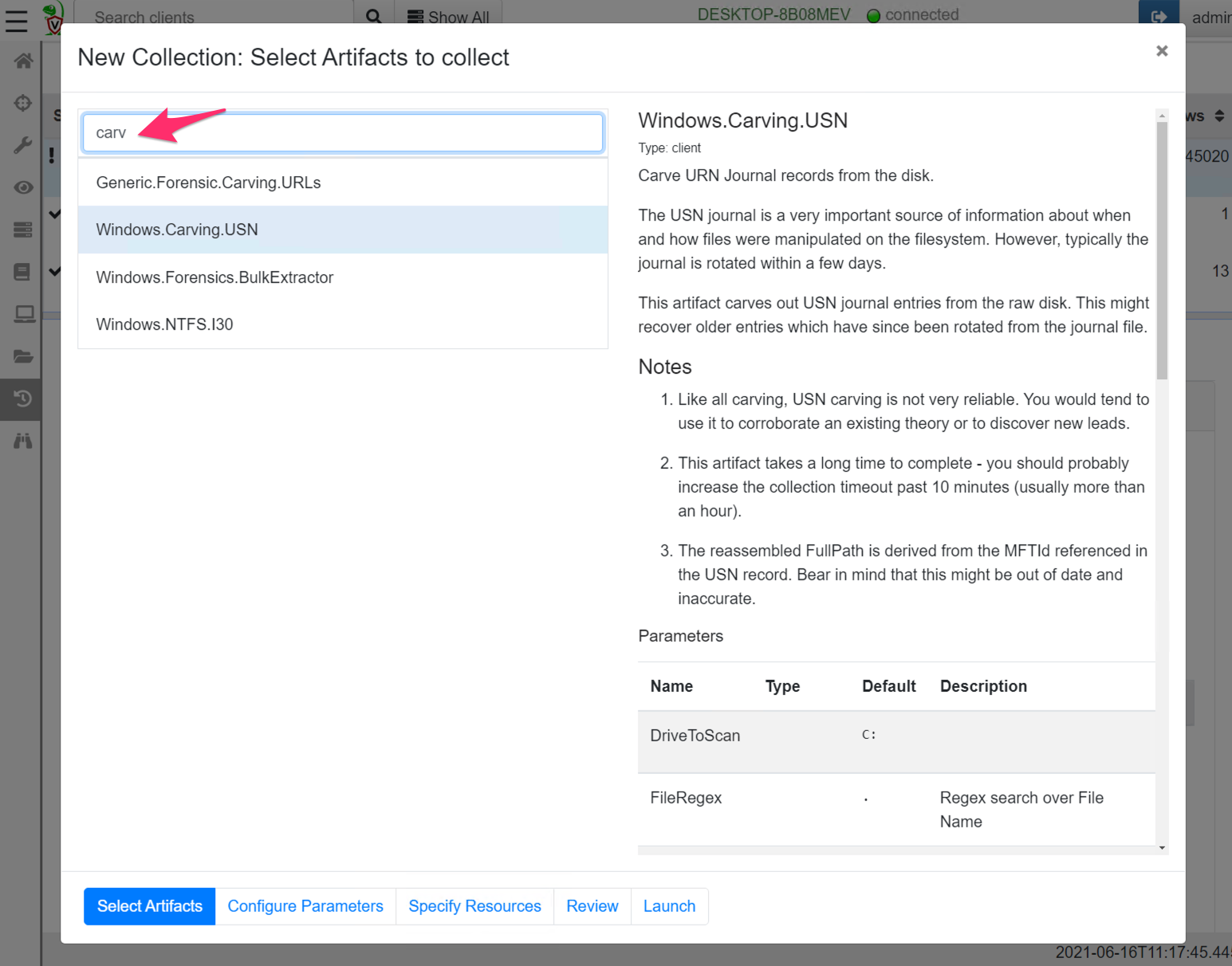Switch to Configure Parameters step

click(305, 906)
